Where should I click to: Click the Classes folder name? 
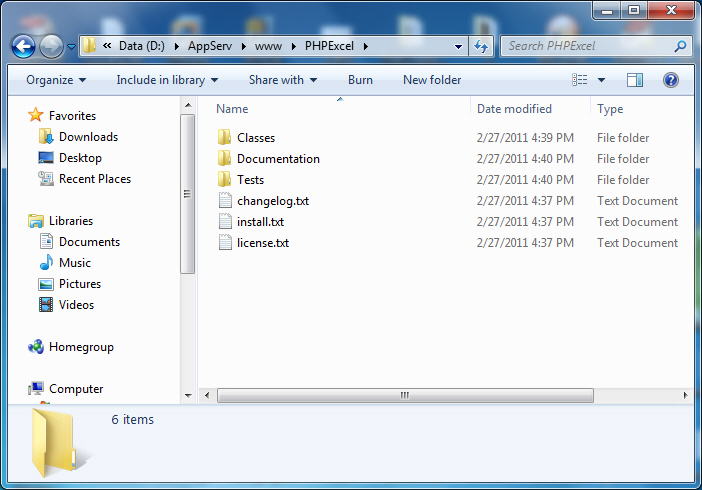pyautogui.click(x=256, y=138)
